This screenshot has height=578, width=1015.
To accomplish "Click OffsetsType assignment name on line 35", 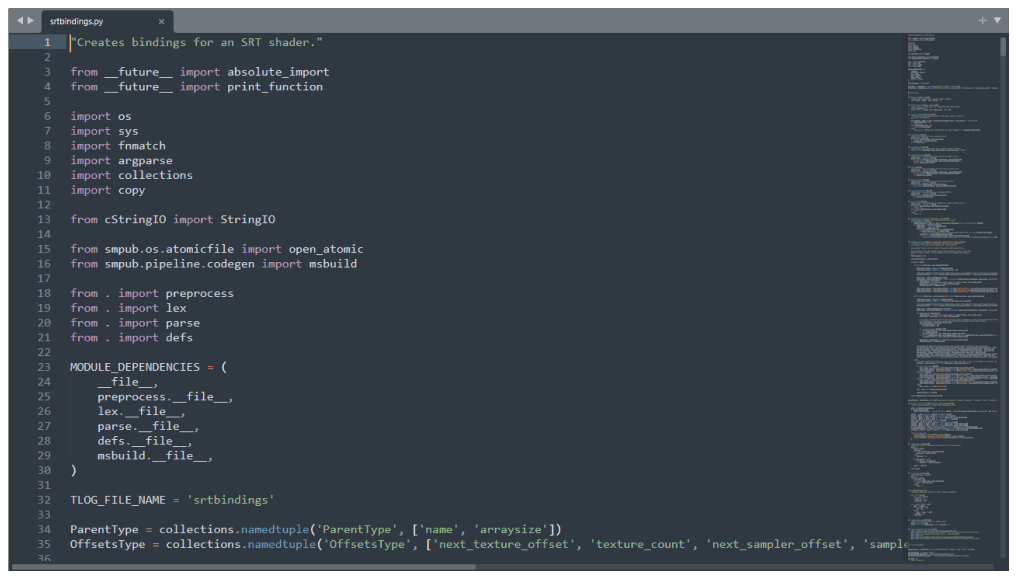I will click(107, 545).
